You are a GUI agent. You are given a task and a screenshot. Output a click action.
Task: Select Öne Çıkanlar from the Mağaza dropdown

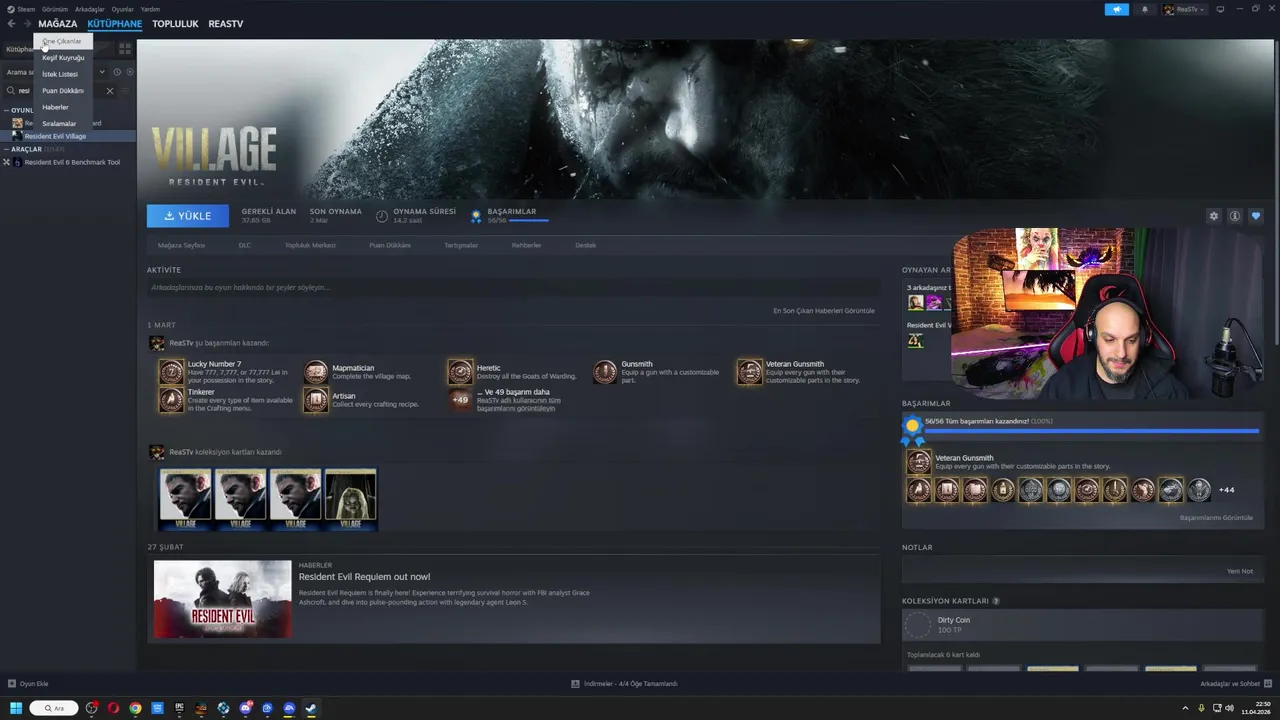point(63,41)
